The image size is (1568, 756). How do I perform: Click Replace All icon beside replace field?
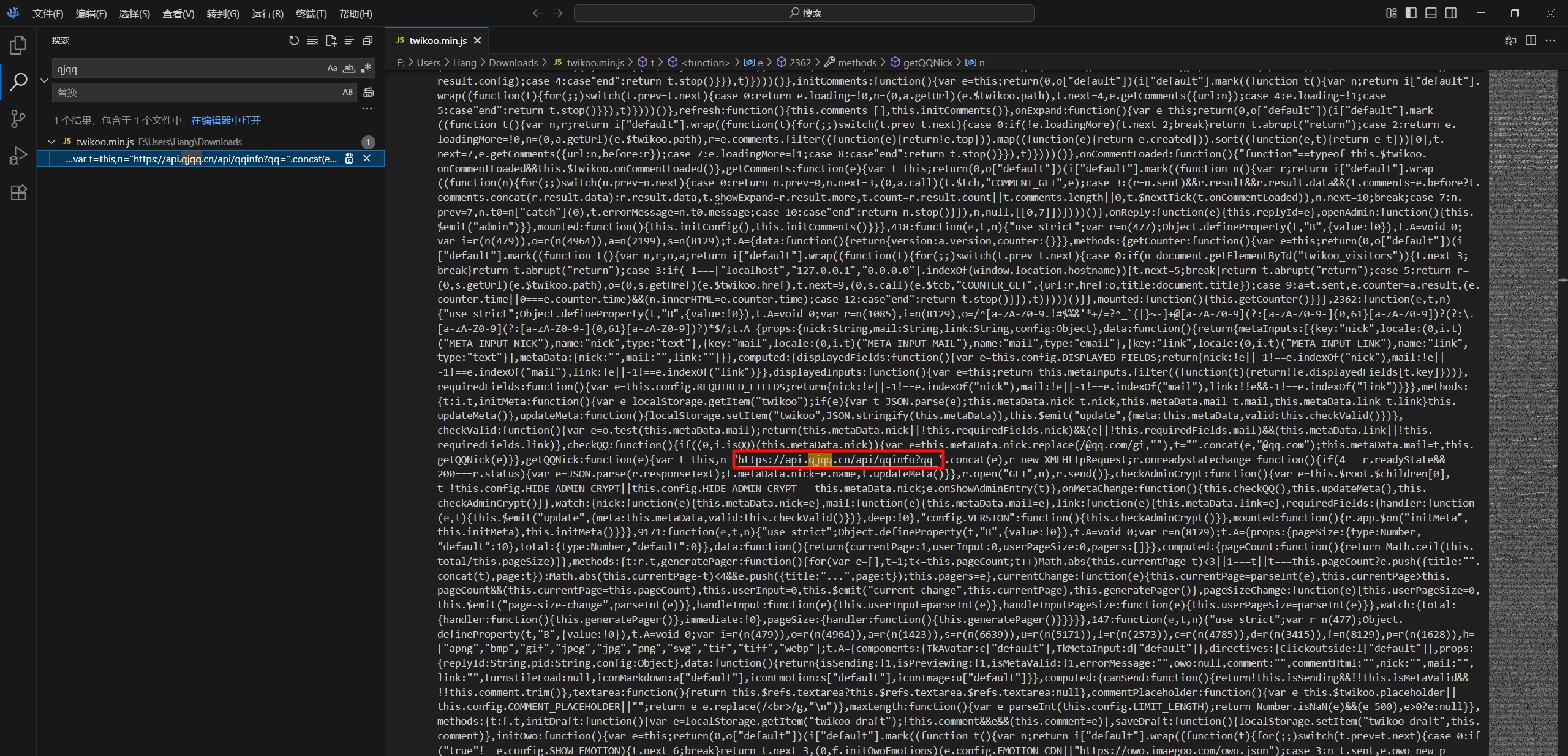pyautogui.click(x=368, y=93)
